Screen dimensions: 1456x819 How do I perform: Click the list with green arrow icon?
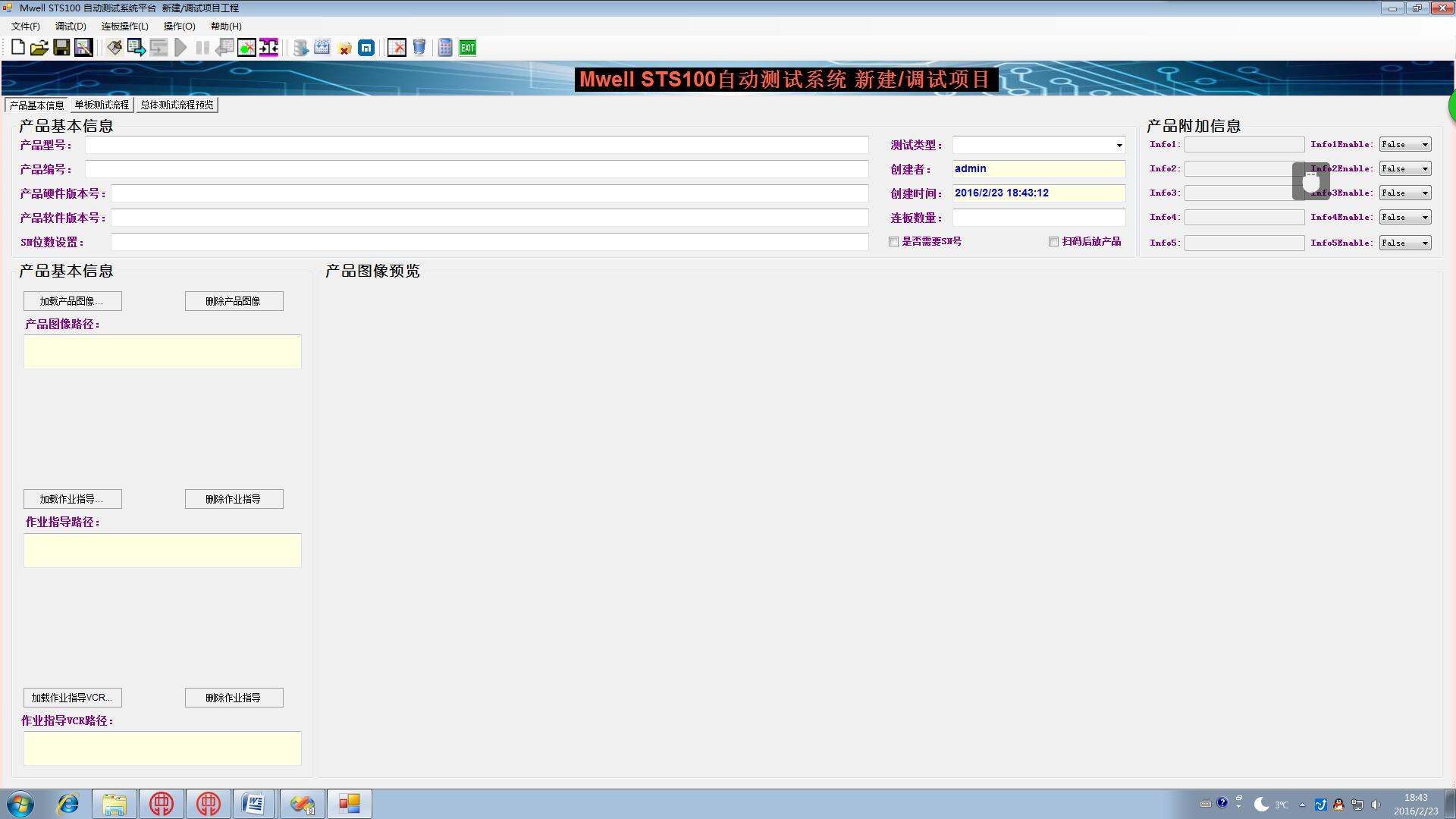click(x=136, y=48)
